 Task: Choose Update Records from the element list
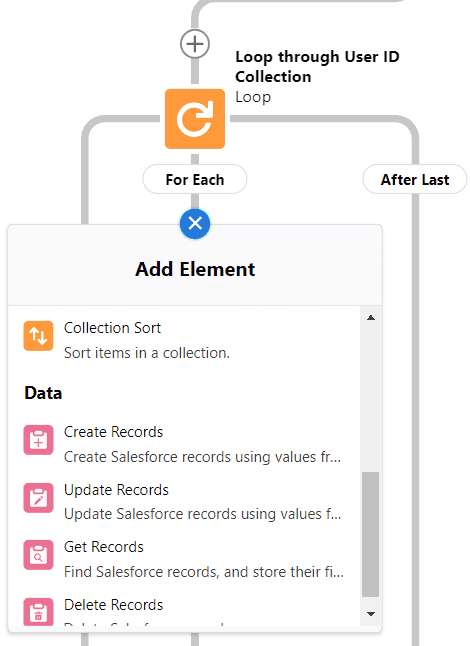[184, 501]
